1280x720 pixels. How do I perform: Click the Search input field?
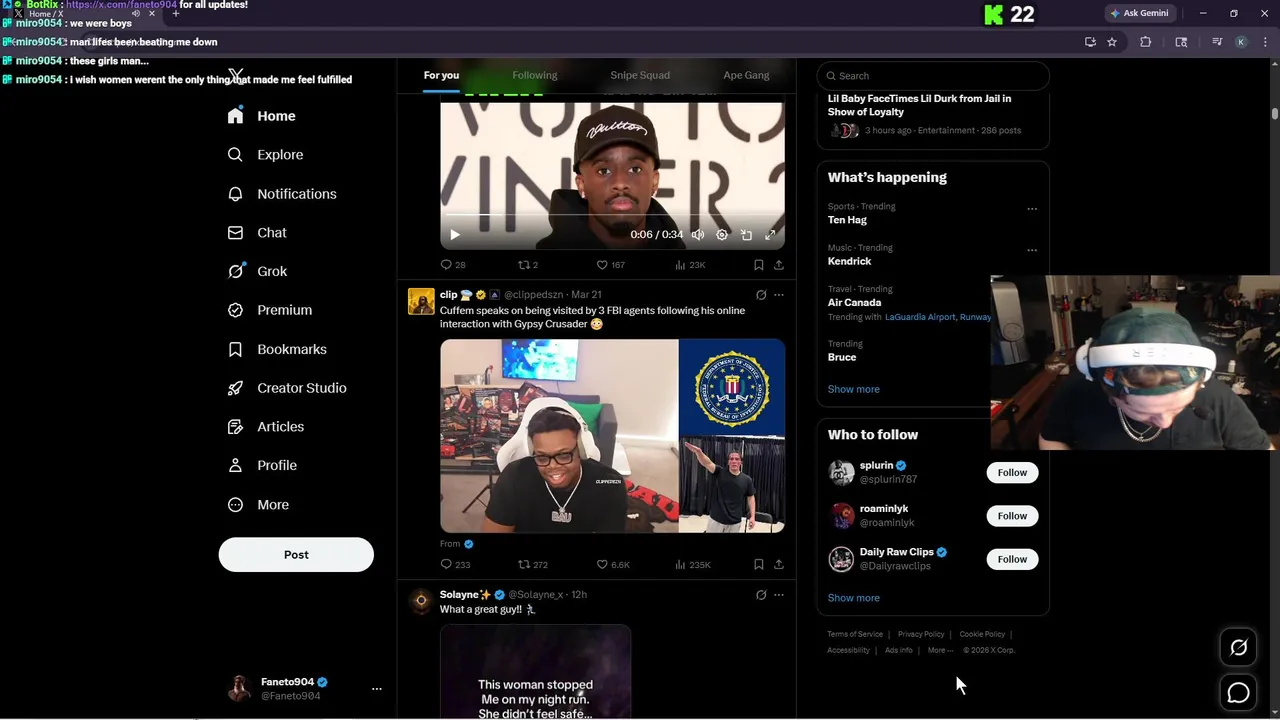point(933,76)
